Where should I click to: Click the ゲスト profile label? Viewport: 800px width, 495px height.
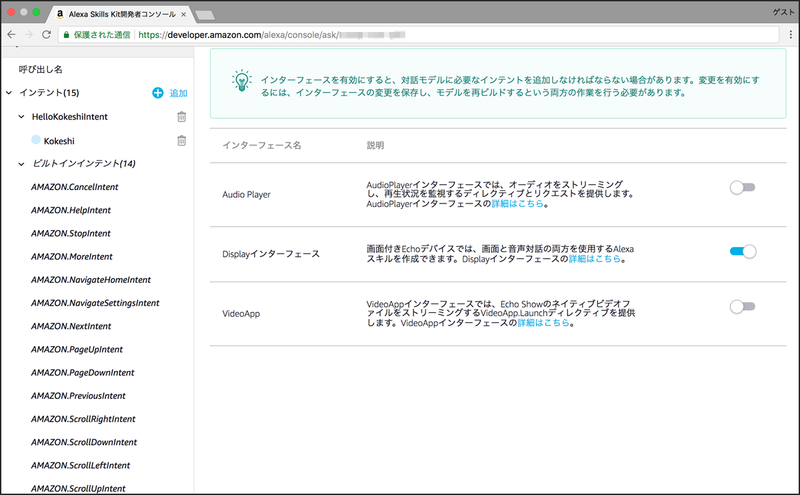click(x=783, y=12)
